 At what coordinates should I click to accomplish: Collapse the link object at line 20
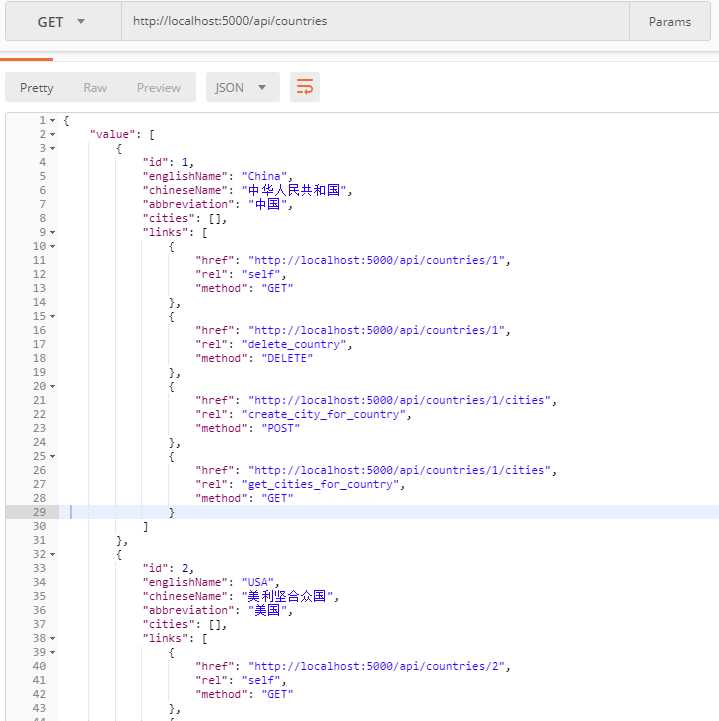click(52, 387)
